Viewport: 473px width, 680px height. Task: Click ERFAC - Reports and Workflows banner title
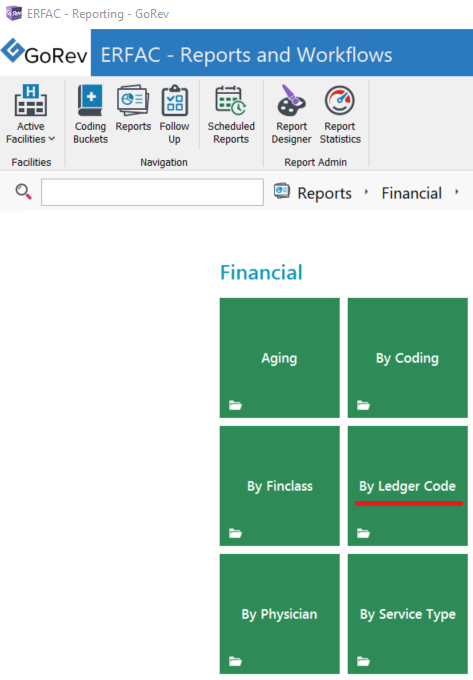click(246, 55)
